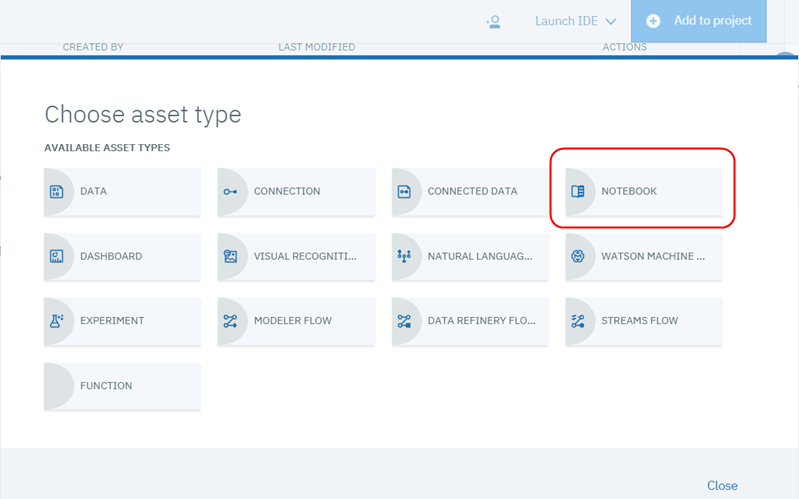Click the Connection asset icon

click(x=230, y=192)
